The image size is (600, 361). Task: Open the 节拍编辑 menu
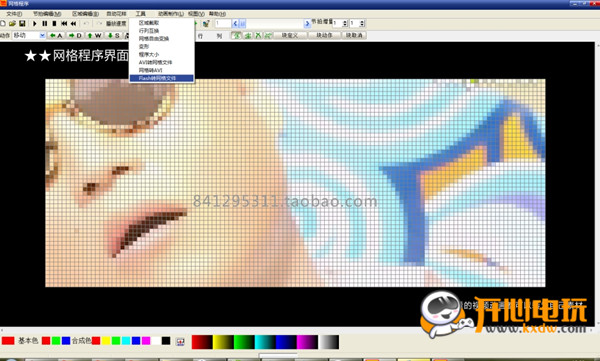pos(47,14)
